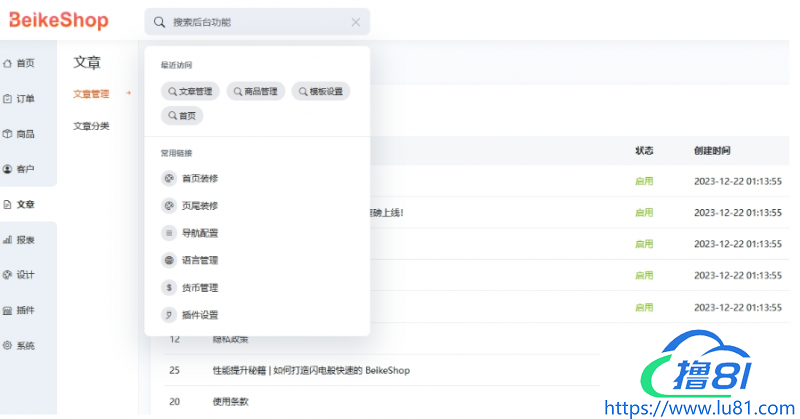Viewport: 800px width, 419px height.
Task: Select 文章分类 in the submenu
Action: click(x=91, y=126)
